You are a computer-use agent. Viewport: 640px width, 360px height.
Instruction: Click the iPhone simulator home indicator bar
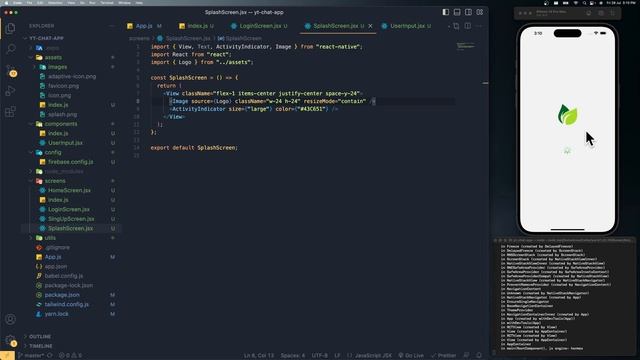(567, 229)
